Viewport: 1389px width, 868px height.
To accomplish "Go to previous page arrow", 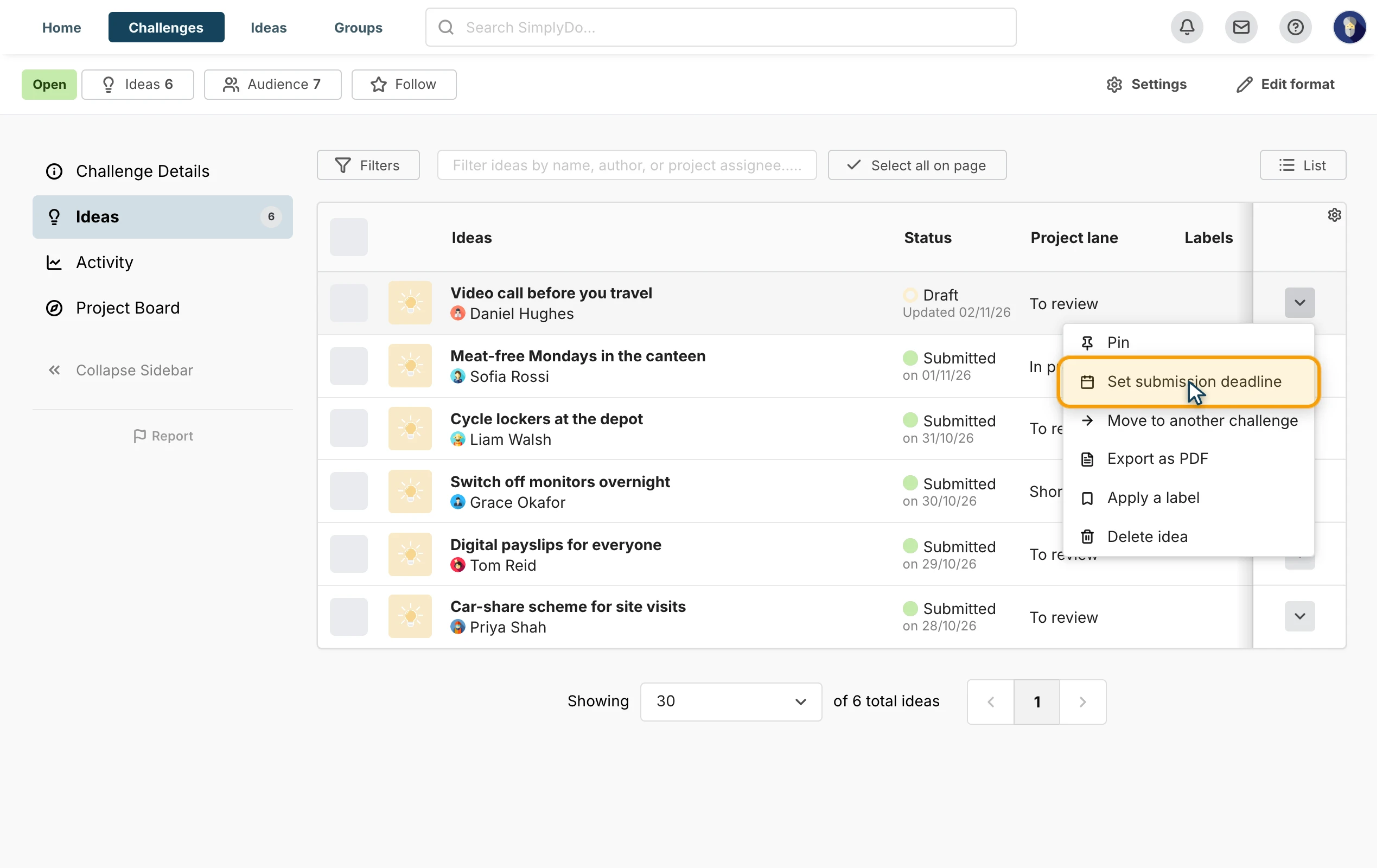I will click(991, 701).
